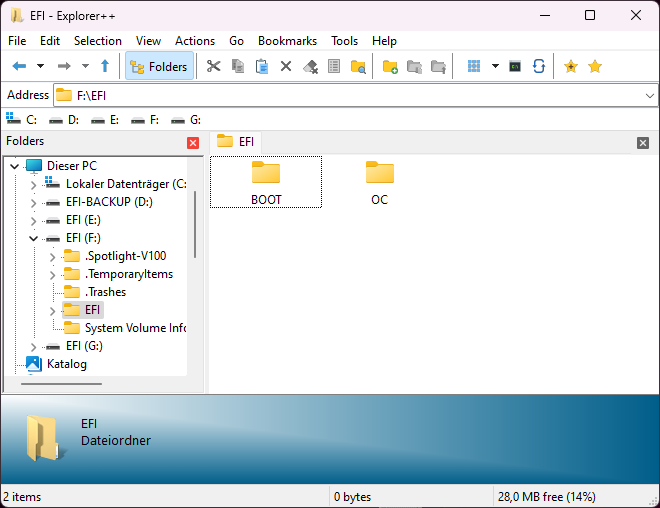Viewport: 660px width, 508px height.
Task: Open the File menu
Action: (x=17, y=41)
